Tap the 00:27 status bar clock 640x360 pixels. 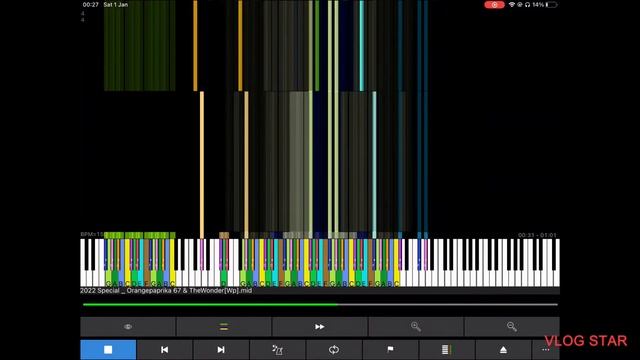(x=91, y=5)
